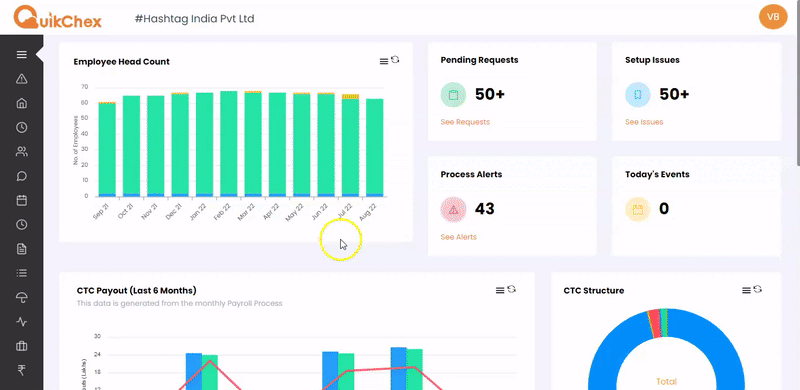Open the document icon in sidebar
800x390 pixels.
[21, 249]
